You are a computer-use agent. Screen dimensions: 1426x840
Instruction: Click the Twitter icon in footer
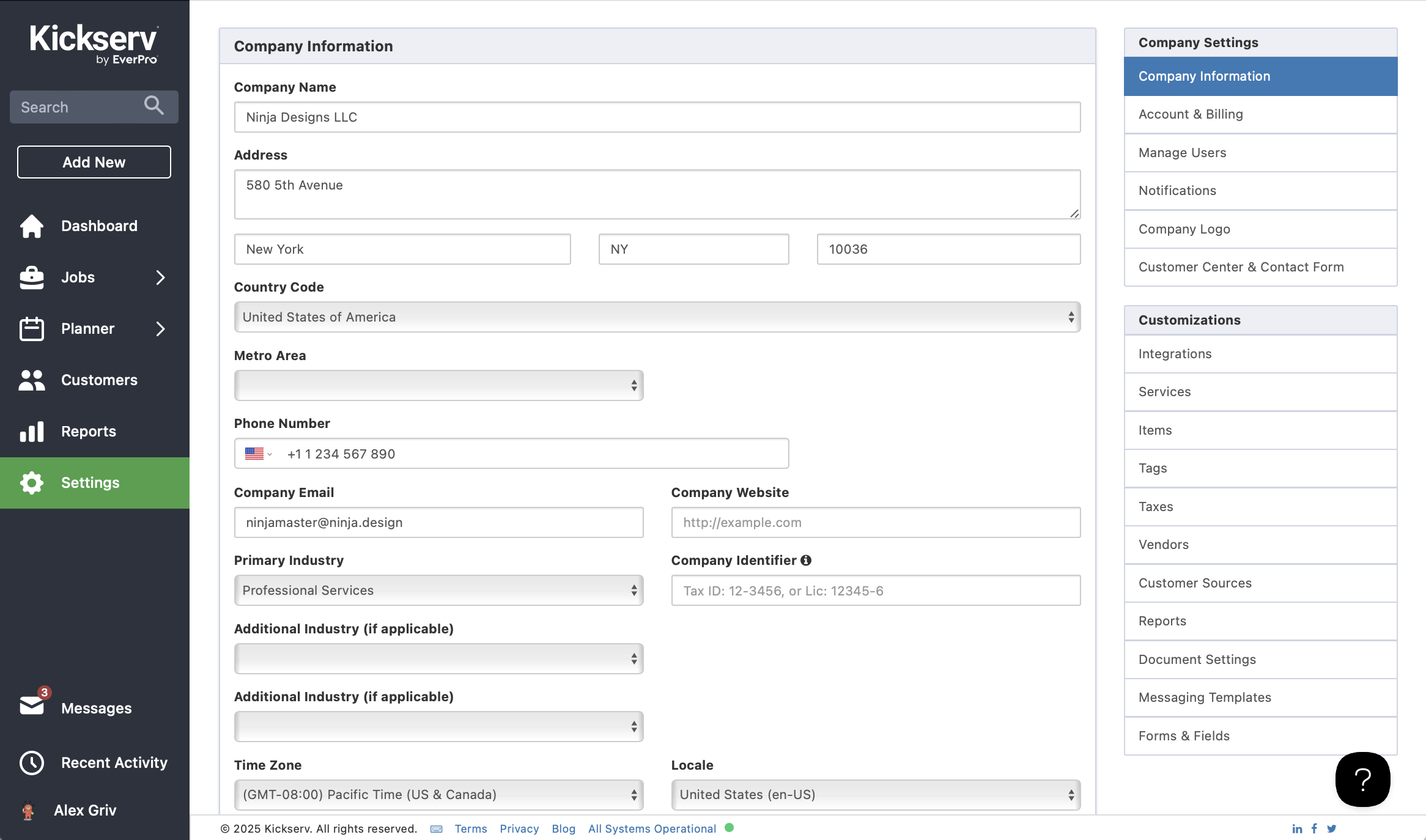(1331, 829)
